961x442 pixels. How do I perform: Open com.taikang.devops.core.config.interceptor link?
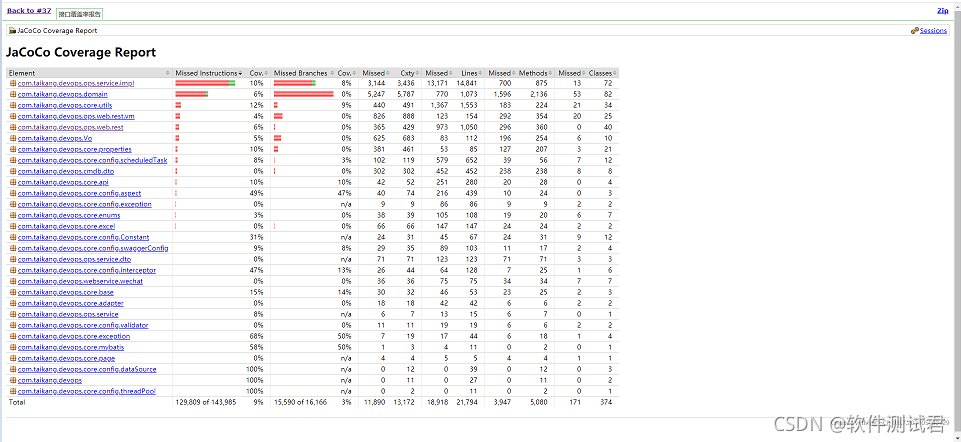86,270
